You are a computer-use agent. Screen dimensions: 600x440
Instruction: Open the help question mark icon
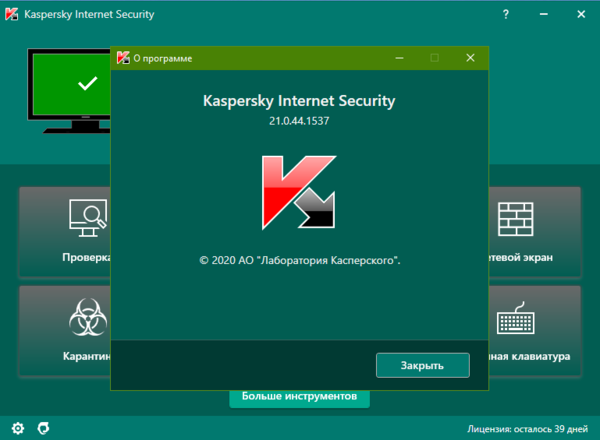tap(506, 15)
